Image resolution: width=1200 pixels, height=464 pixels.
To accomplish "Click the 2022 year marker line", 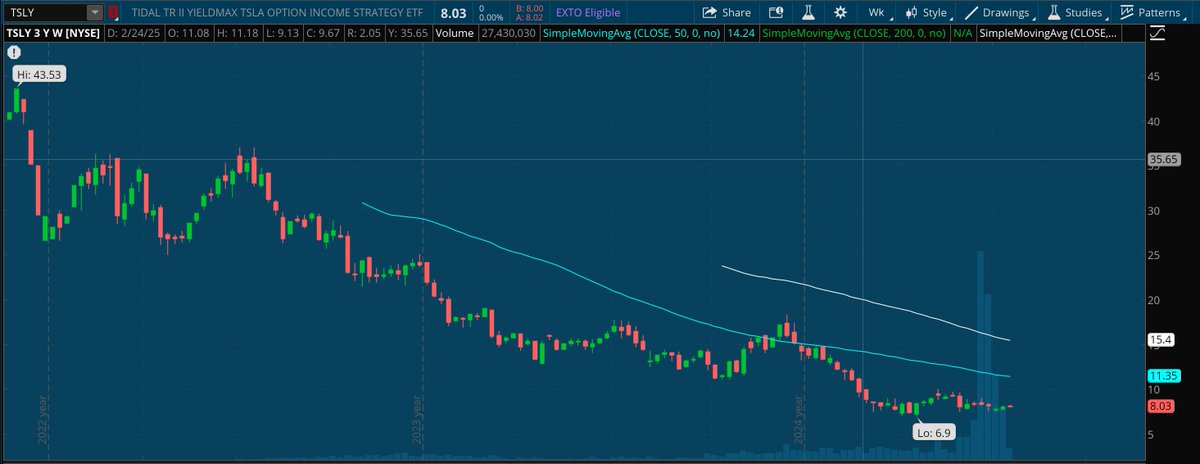I will (x=47, y=250).
